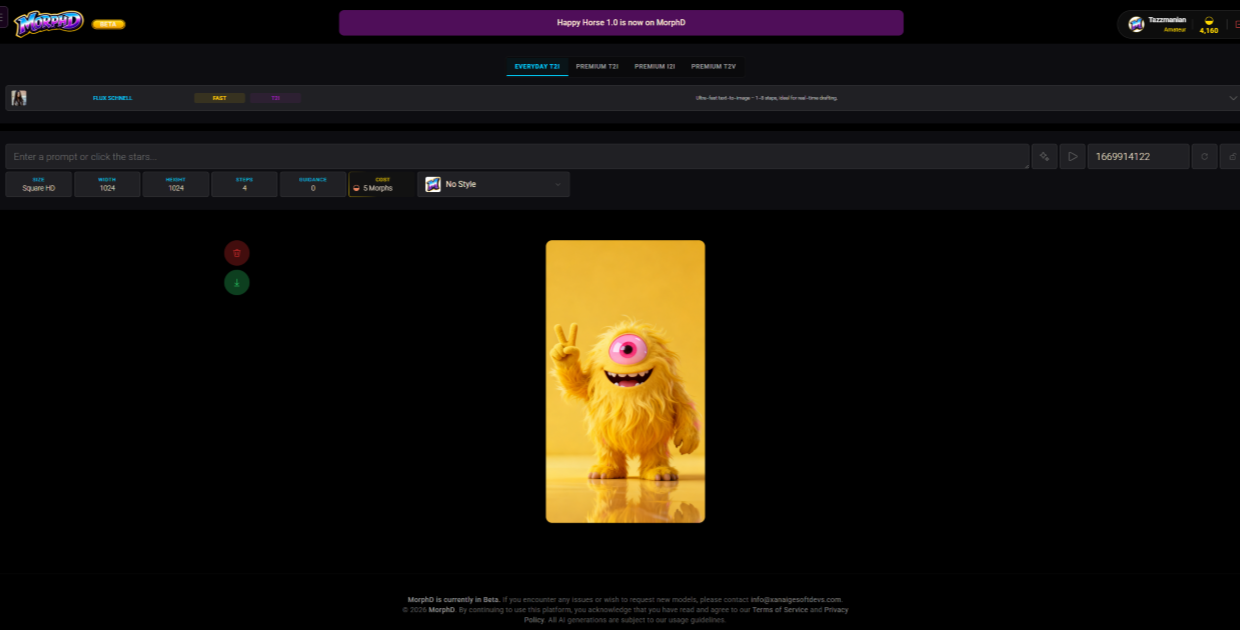Viewport: 1240px width, 630px height.
Task: Click the Width 1024 field
Action: click(x=107, y=184)
